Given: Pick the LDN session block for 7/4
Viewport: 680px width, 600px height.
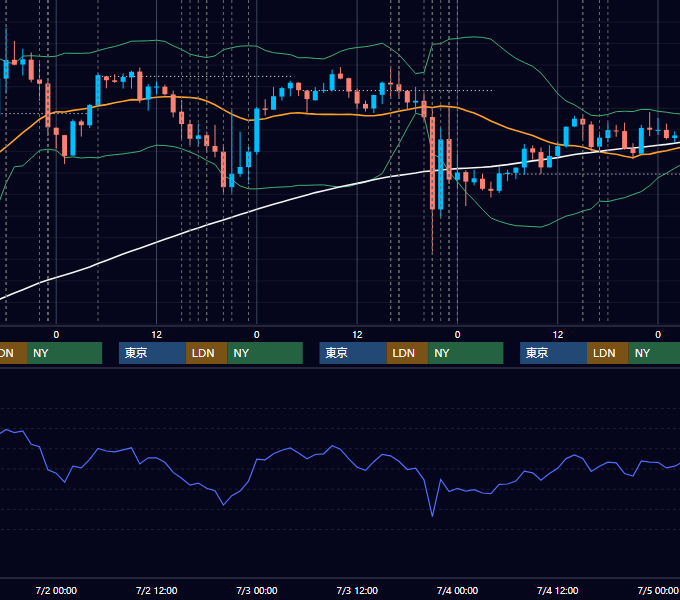Looking at the screenshot, I should click(x=608, y=353).
